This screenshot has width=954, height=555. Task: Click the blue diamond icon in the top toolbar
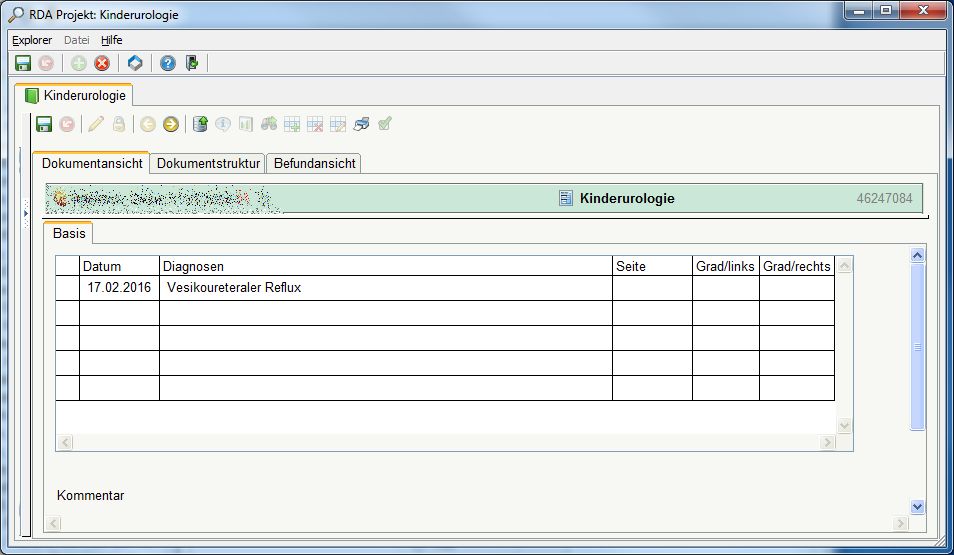pos(135,63)
